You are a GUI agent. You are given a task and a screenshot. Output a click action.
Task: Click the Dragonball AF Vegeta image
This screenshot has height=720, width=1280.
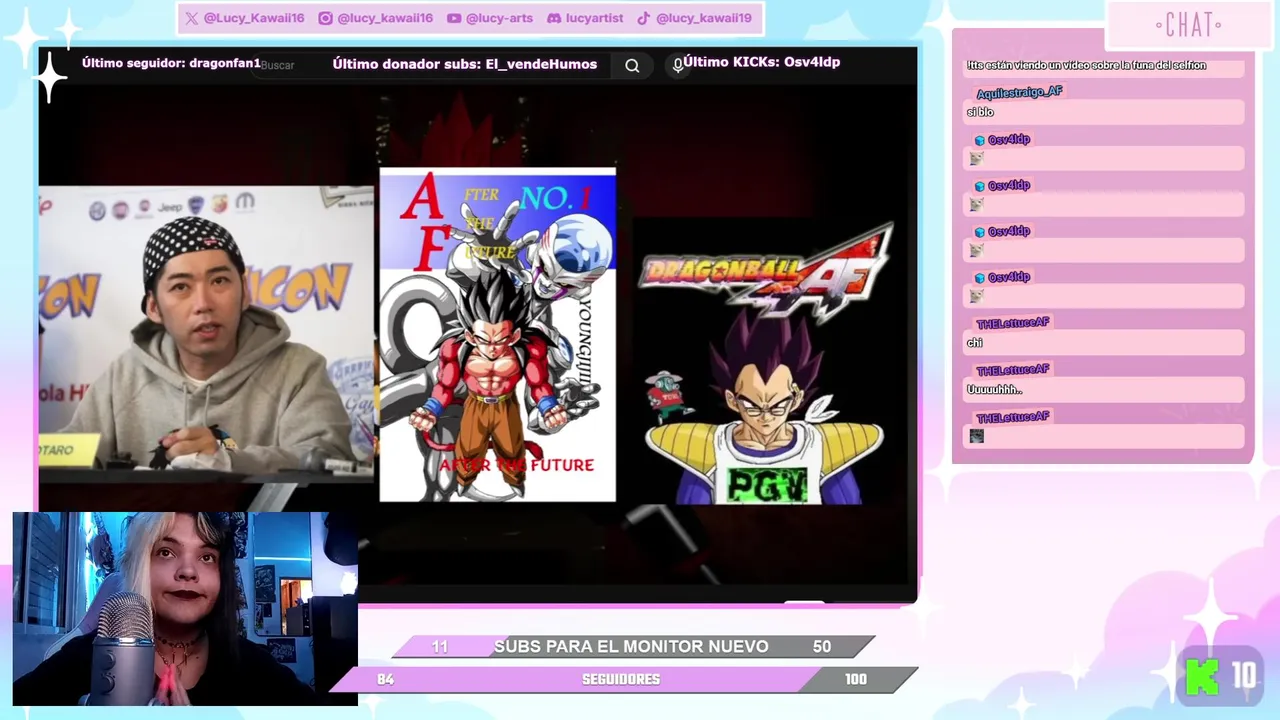764,362
